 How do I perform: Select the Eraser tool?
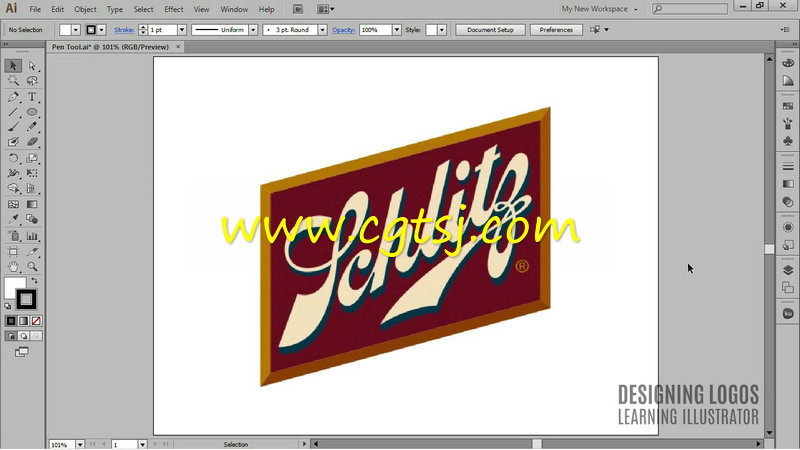[32, 142]
